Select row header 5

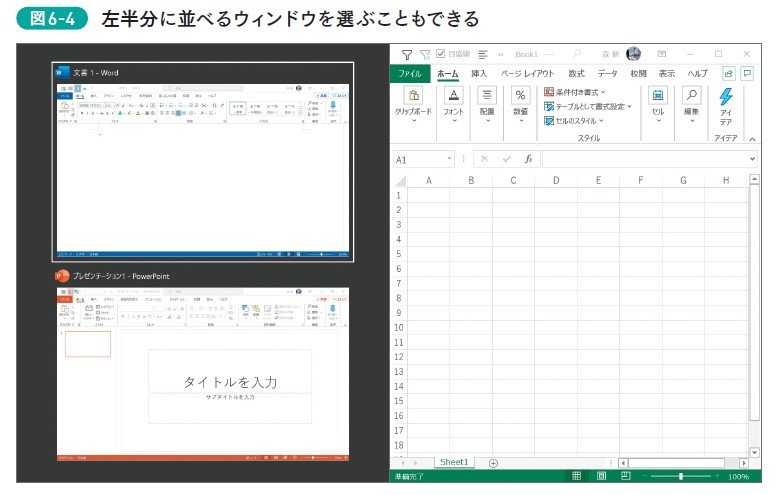click(398, 254)
